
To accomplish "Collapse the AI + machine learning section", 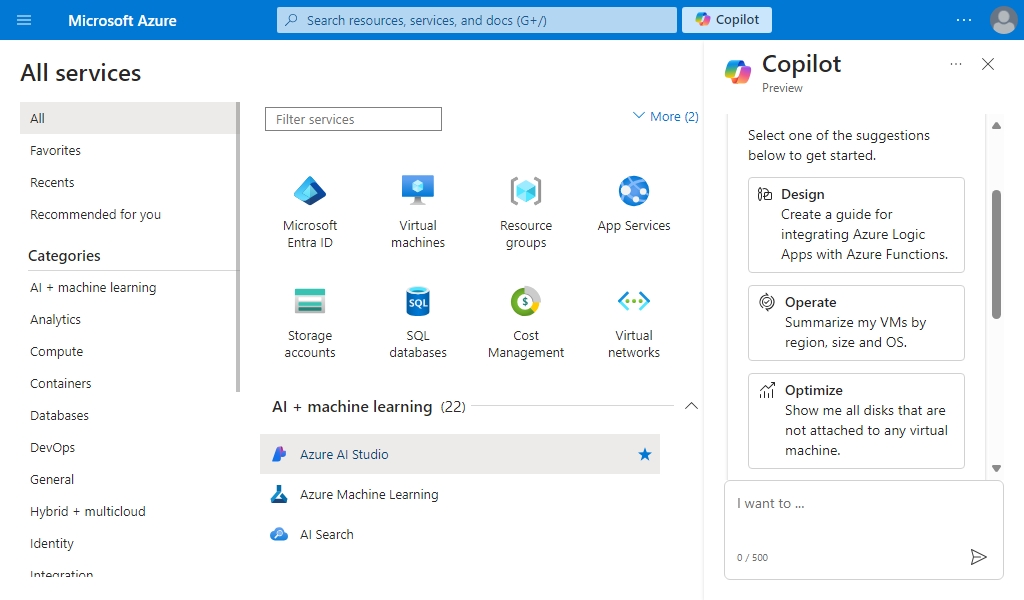I will coord(691,406).
